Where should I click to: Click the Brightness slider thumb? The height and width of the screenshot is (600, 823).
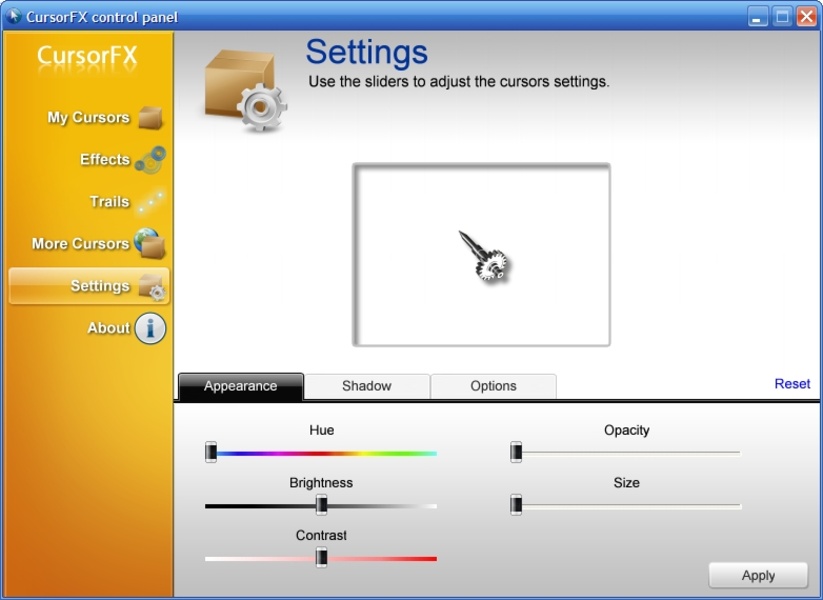[321, 505]
